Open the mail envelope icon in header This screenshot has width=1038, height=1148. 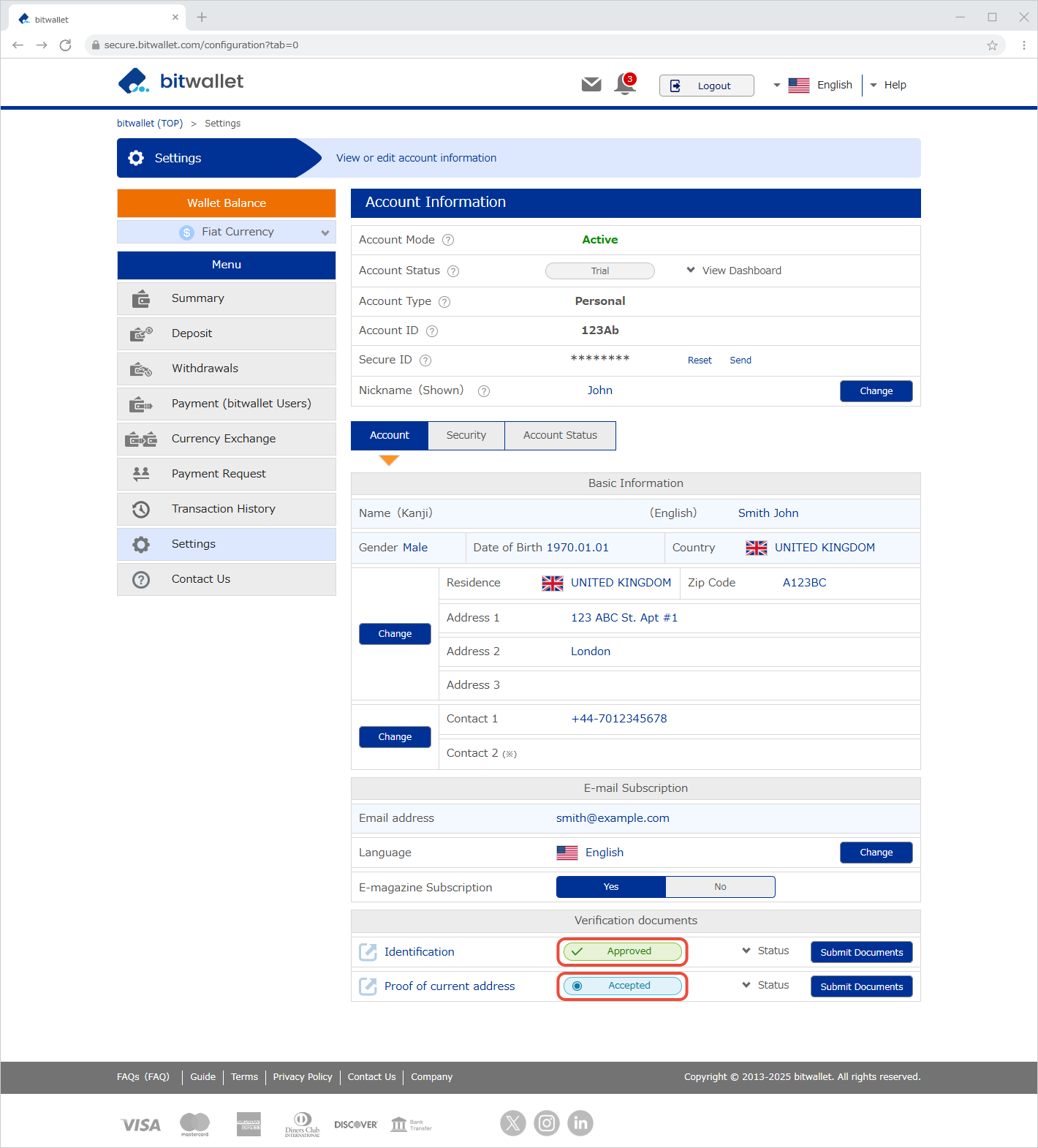(x=591, y=85)
